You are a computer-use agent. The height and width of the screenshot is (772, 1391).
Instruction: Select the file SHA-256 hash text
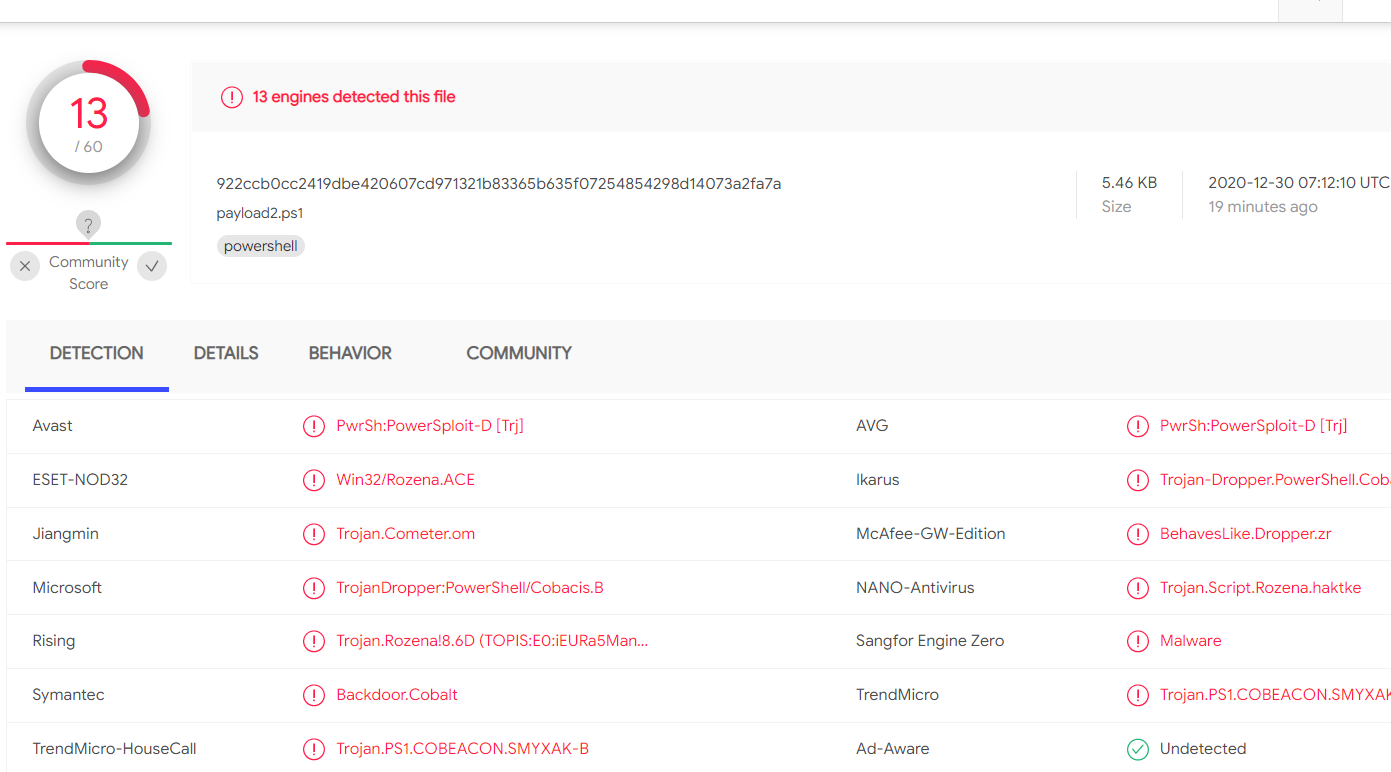click(499, 184)
